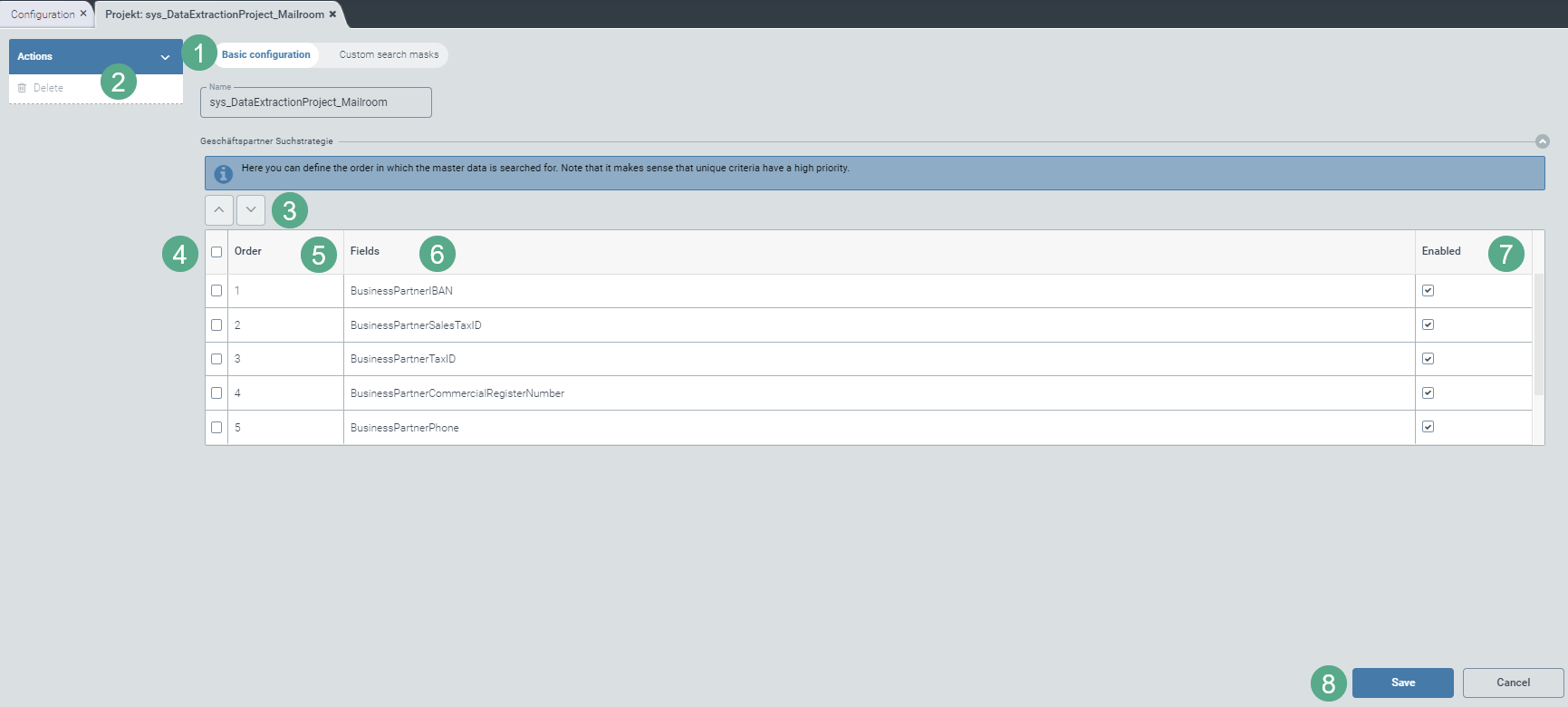Click the table's vertical scrollbar
The height and width of the screenshot is (707, 1568).
1538,335
